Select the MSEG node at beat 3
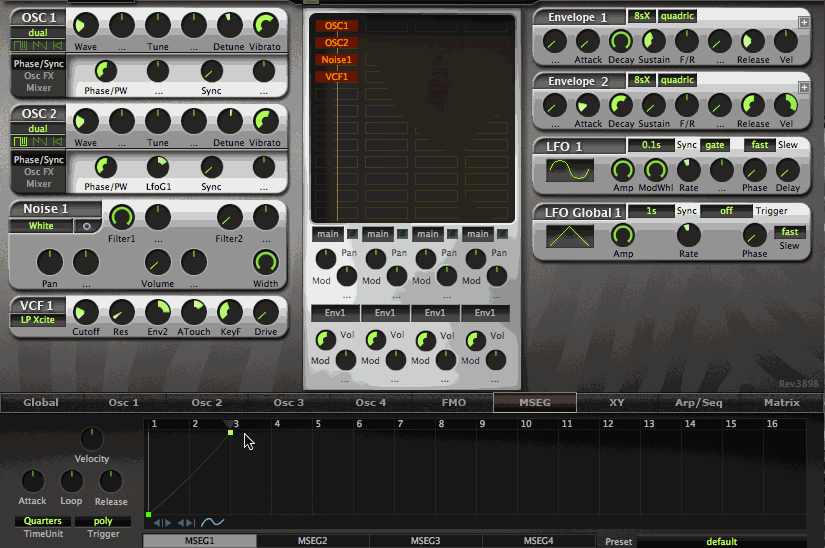The height and width of the screenshot is (548, 825). [230, 432]
